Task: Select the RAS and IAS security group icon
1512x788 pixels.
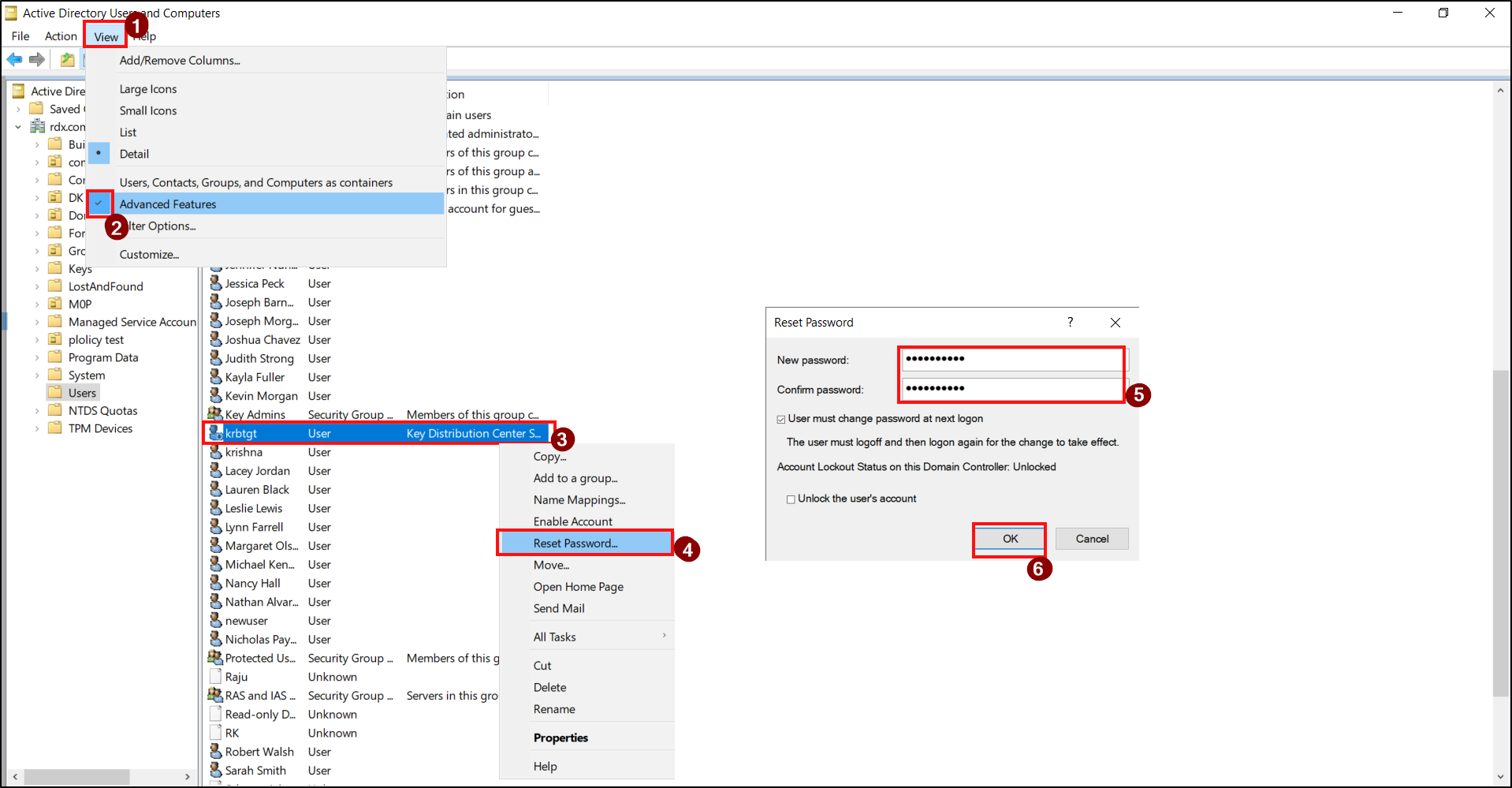Action: pos(216,695)
